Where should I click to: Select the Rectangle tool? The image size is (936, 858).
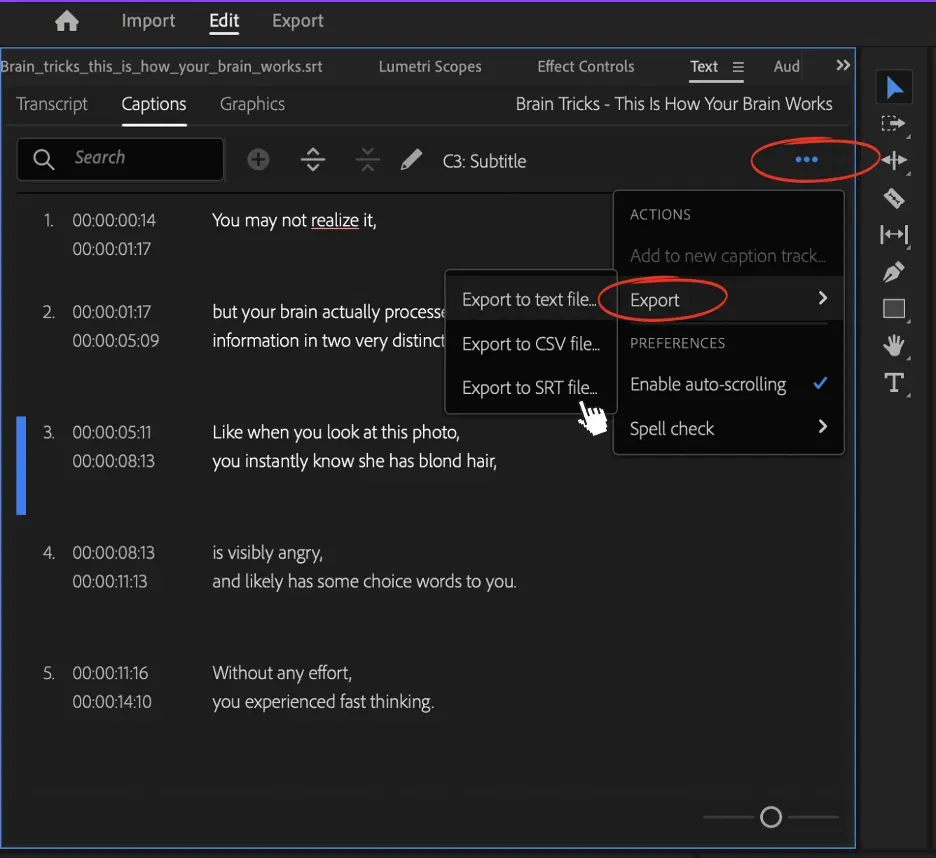click(x=894, y=309)
